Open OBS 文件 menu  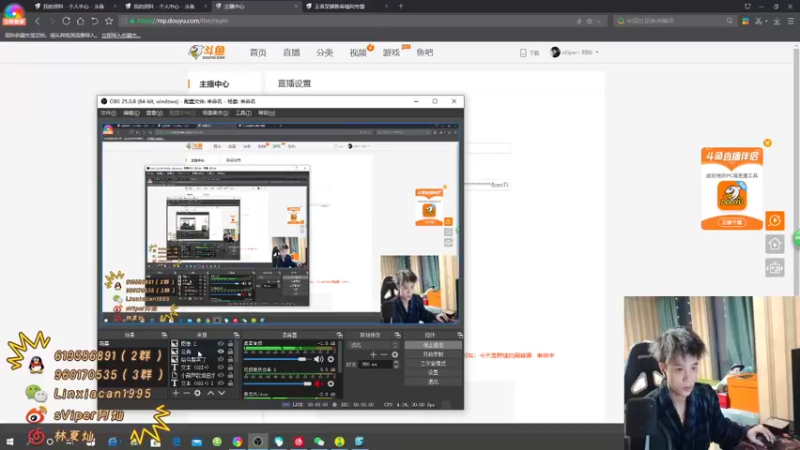[108, 113]
